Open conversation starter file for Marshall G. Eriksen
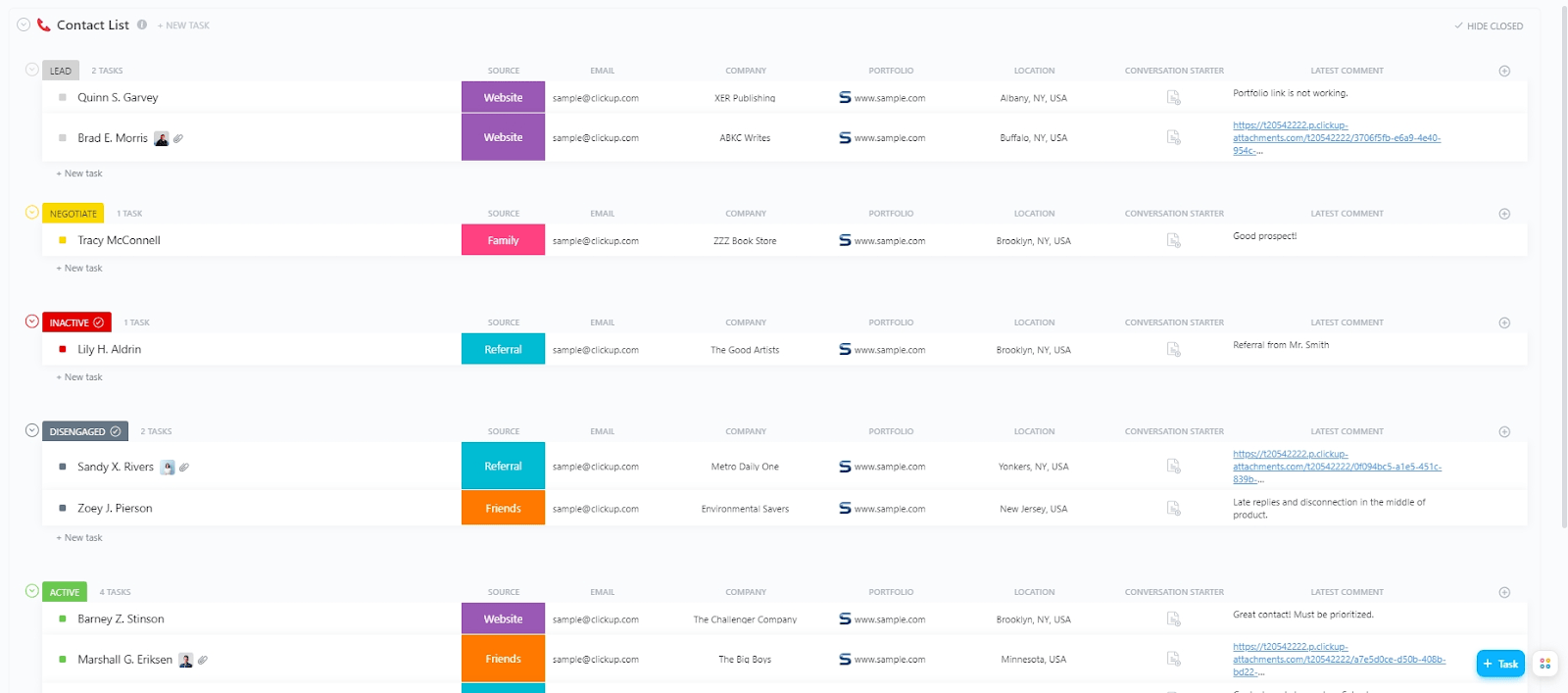Viewport: 1568px width, 693px height. (x=1173, y=659)
